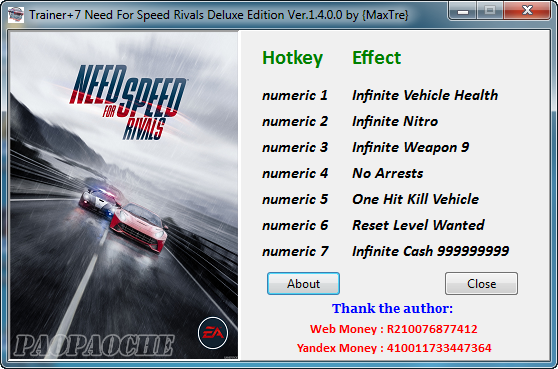Select the Infinite Nitro effect text
This screenshot has height=369, width=558.
click(395, 121)
